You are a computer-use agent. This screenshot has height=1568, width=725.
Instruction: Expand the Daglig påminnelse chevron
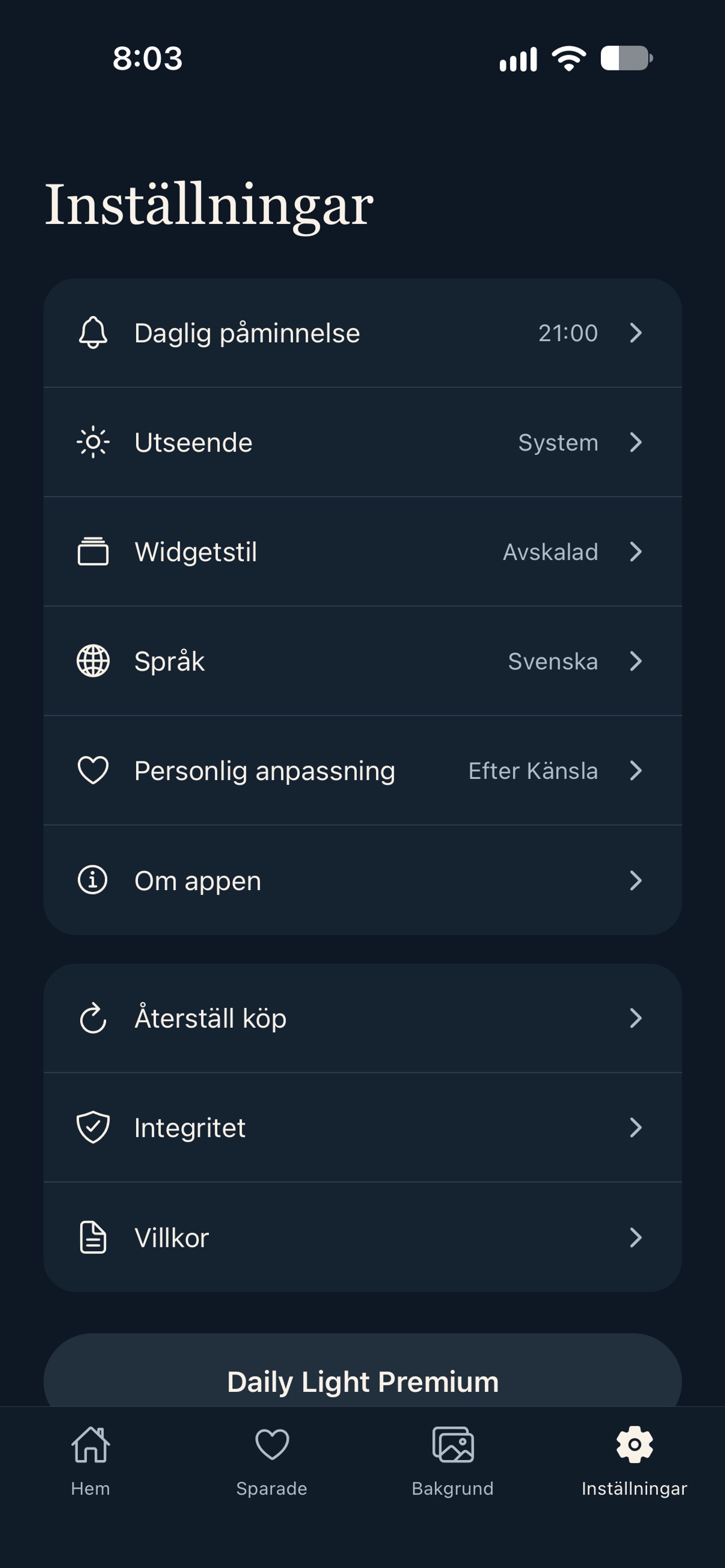click(636, 332)
